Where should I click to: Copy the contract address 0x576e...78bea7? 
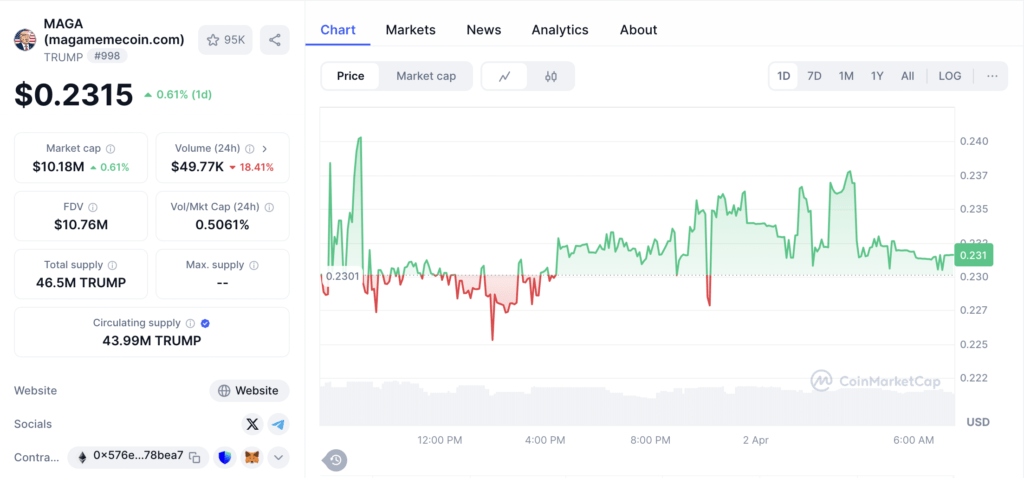click(x=195, y=458)
